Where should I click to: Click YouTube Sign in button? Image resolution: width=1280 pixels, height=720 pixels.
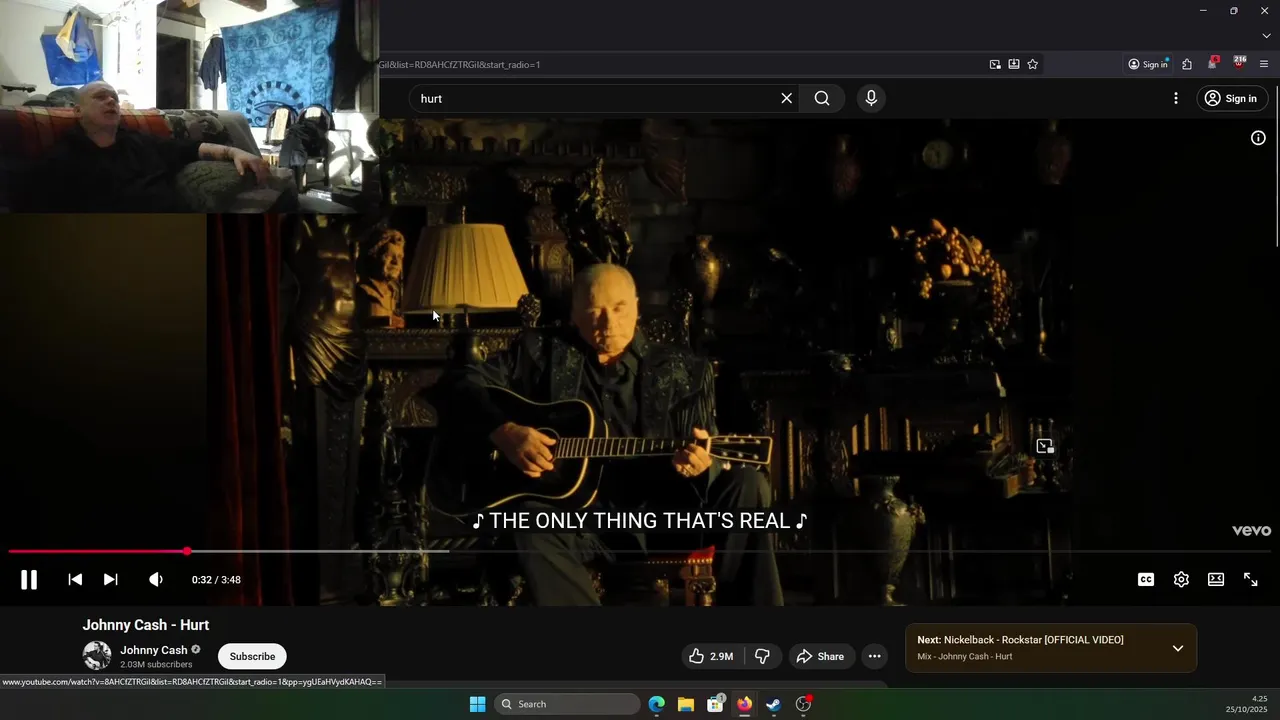tap(1232, 98)
